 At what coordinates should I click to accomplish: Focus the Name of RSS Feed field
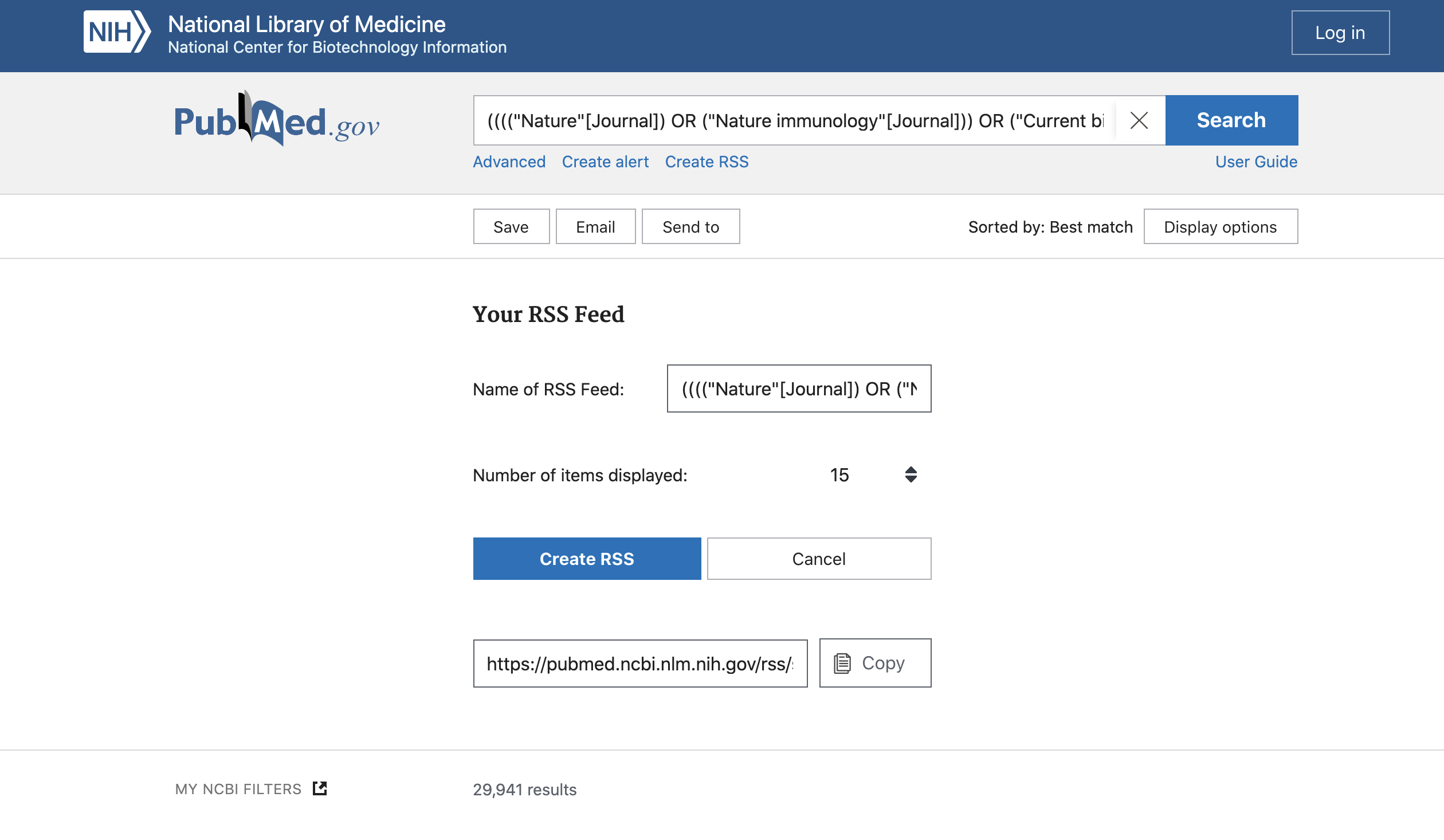(799, 388)
